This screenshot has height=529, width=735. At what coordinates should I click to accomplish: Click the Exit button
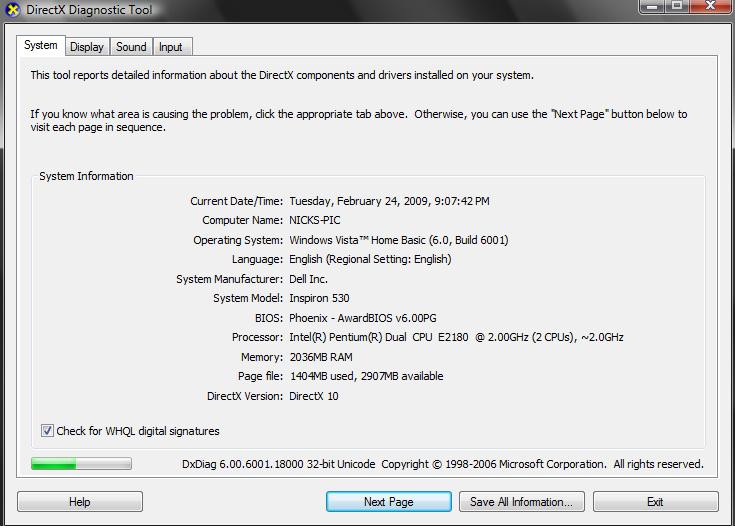pyautogui.click(x=655, y=502)
